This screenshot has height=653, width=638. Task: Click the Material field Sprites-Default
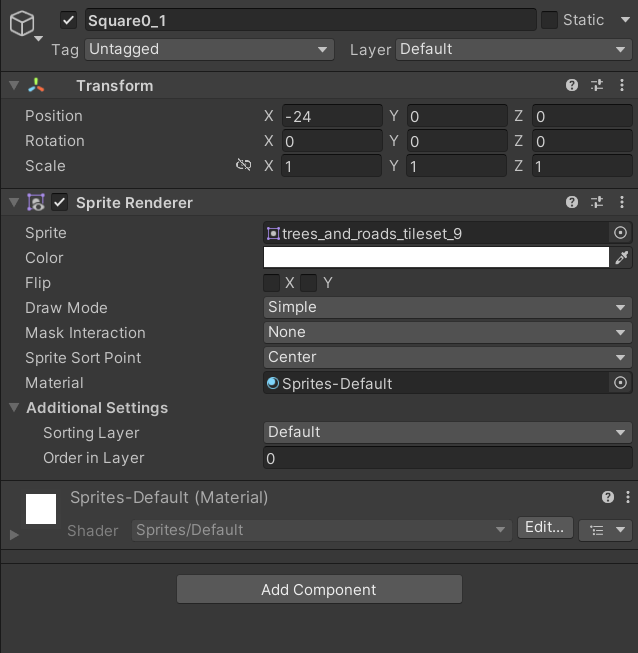point(436,383)
